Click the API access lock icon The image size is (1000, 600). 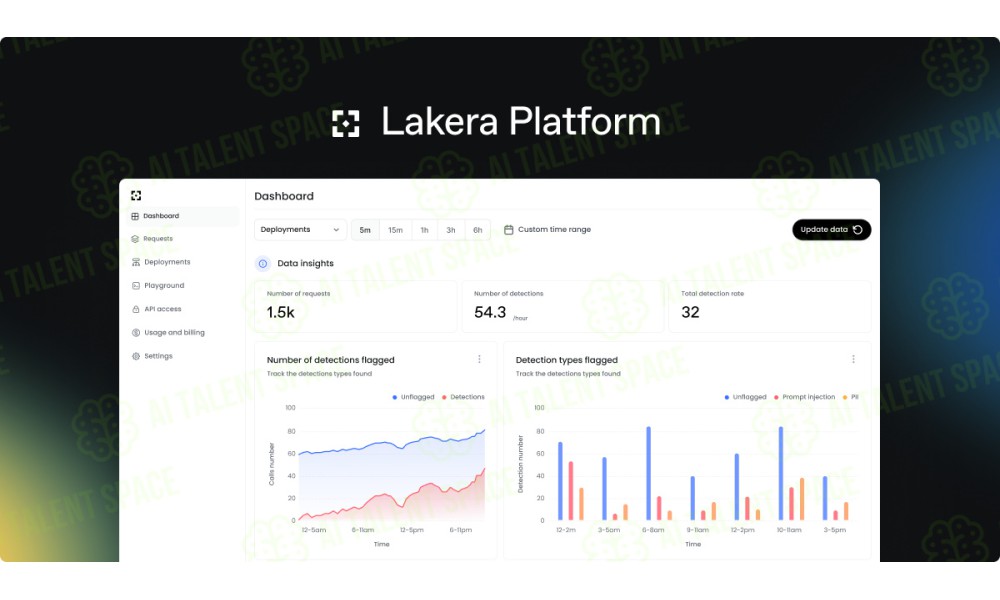coord(135,309)
